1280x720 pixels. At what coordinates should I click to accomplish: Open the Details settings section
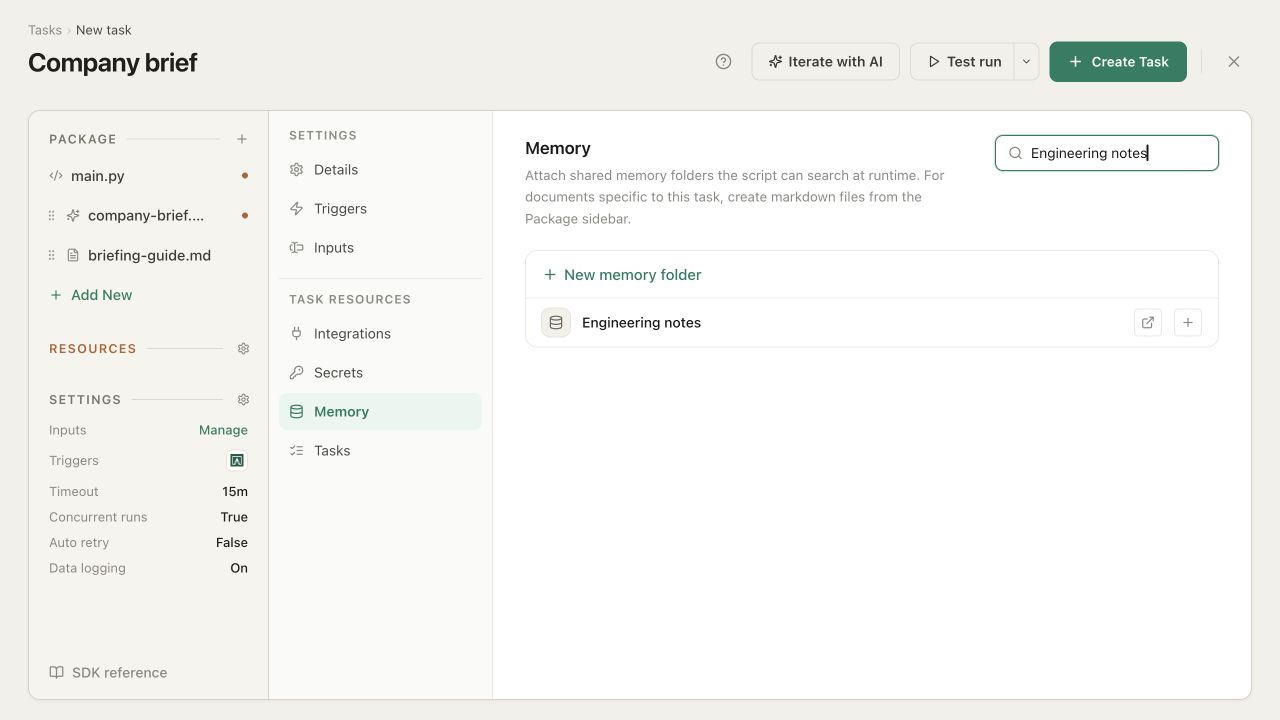(380, 170)
